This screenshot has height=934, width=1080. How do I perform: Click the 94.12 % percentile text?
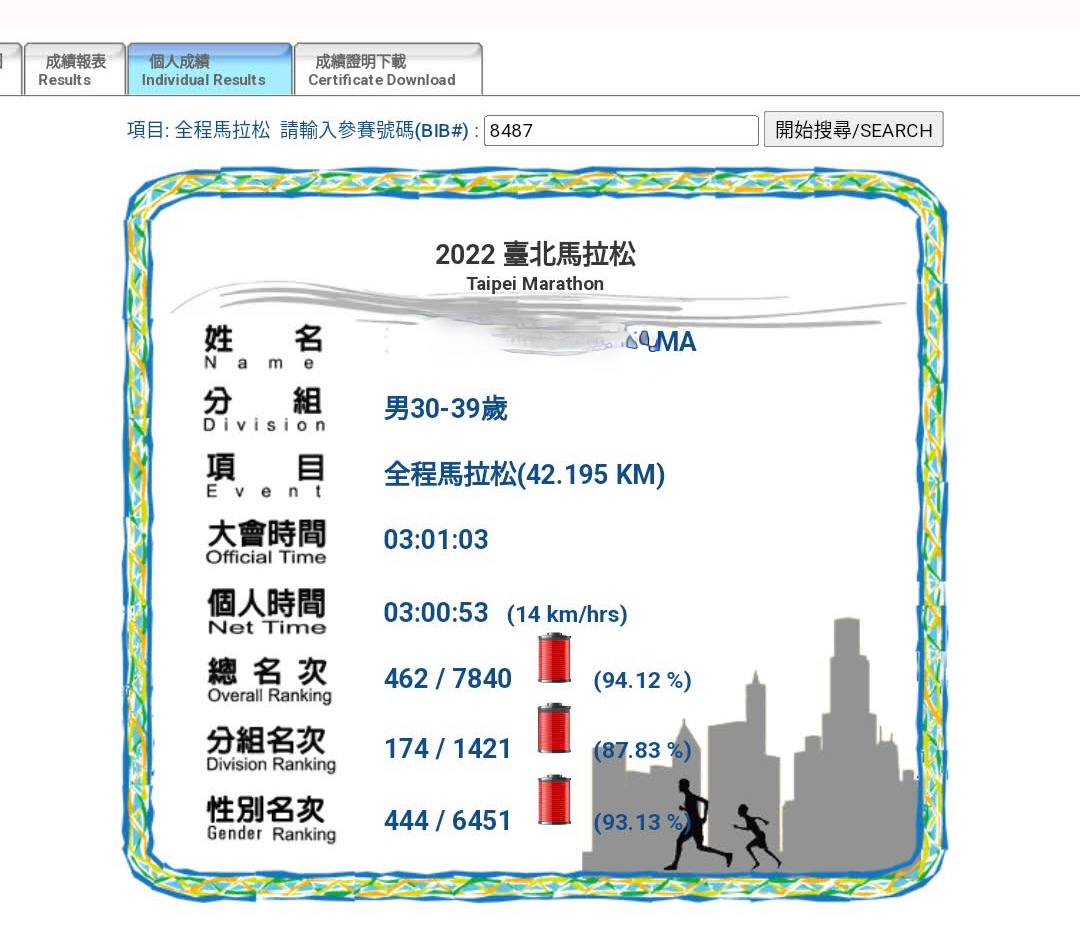pyautogui.click(x=642, y=681)
